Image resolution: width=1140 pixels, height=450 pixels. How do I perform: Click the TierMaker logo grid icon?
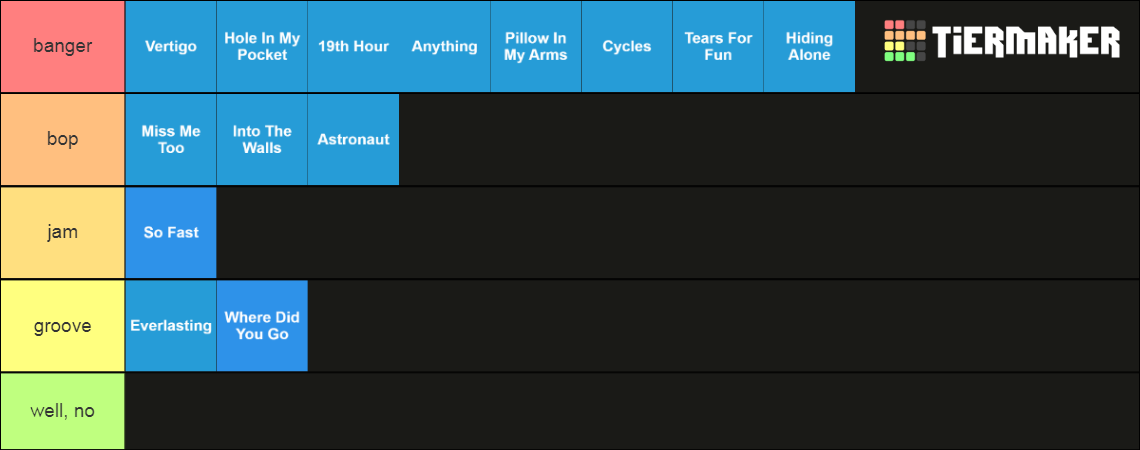click(904, 41)
